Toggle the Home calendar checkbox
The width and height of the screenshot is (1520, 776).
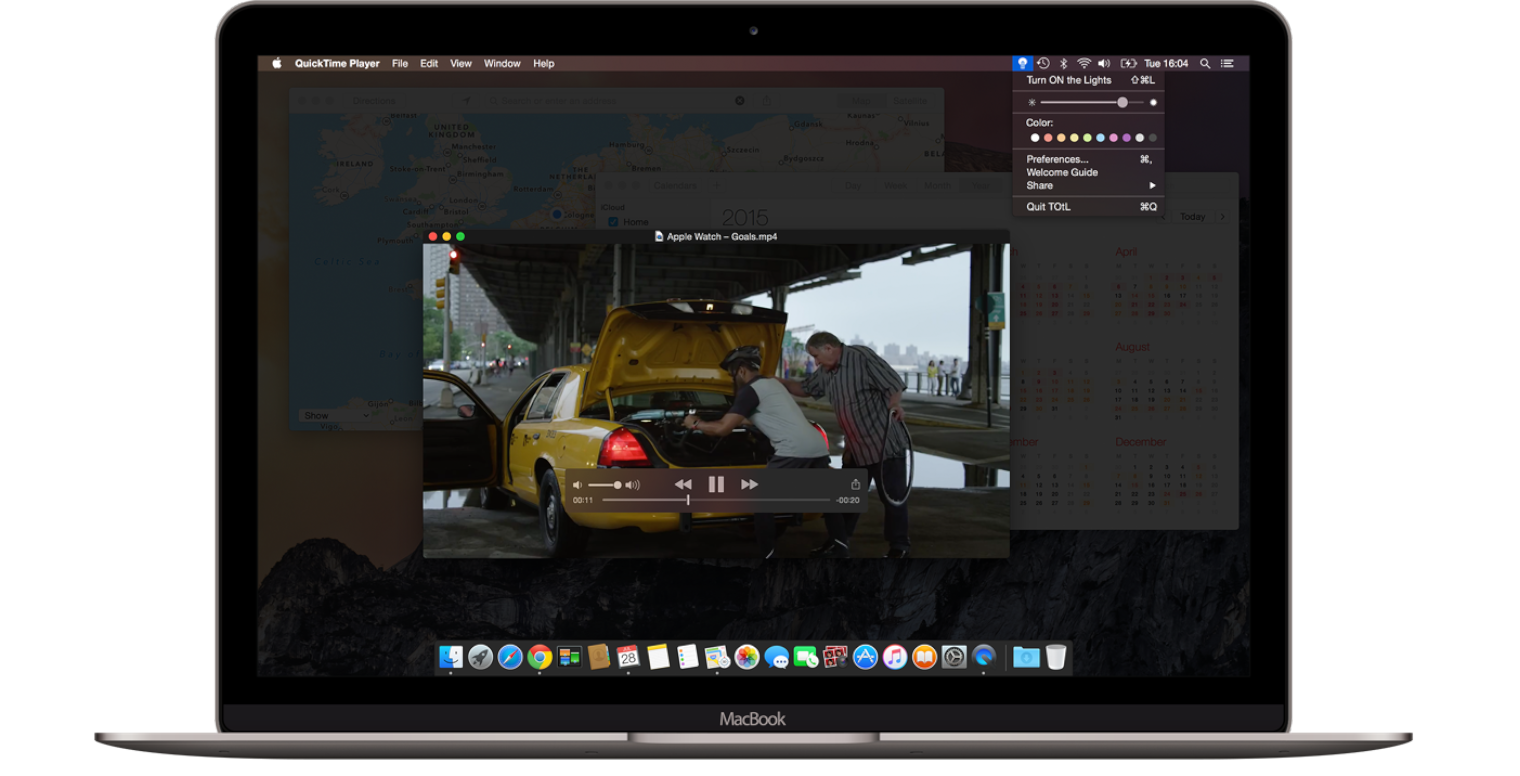tap(613, 222)
